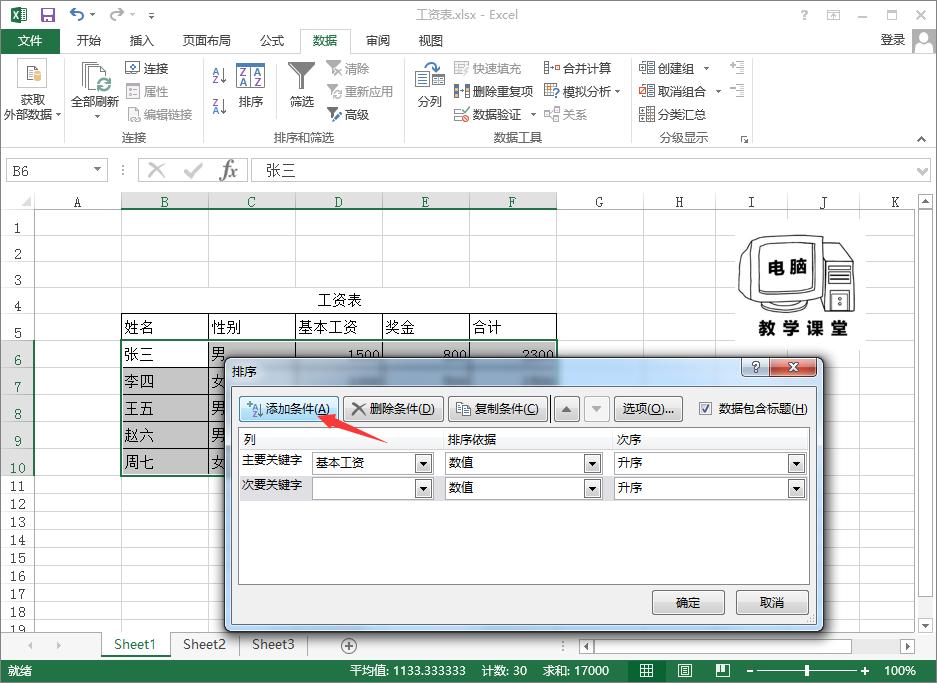Image resolution: width=937 pixels, height=683 pixels.
Task: Click the new worksheet plus button
Action: point(348,645)
